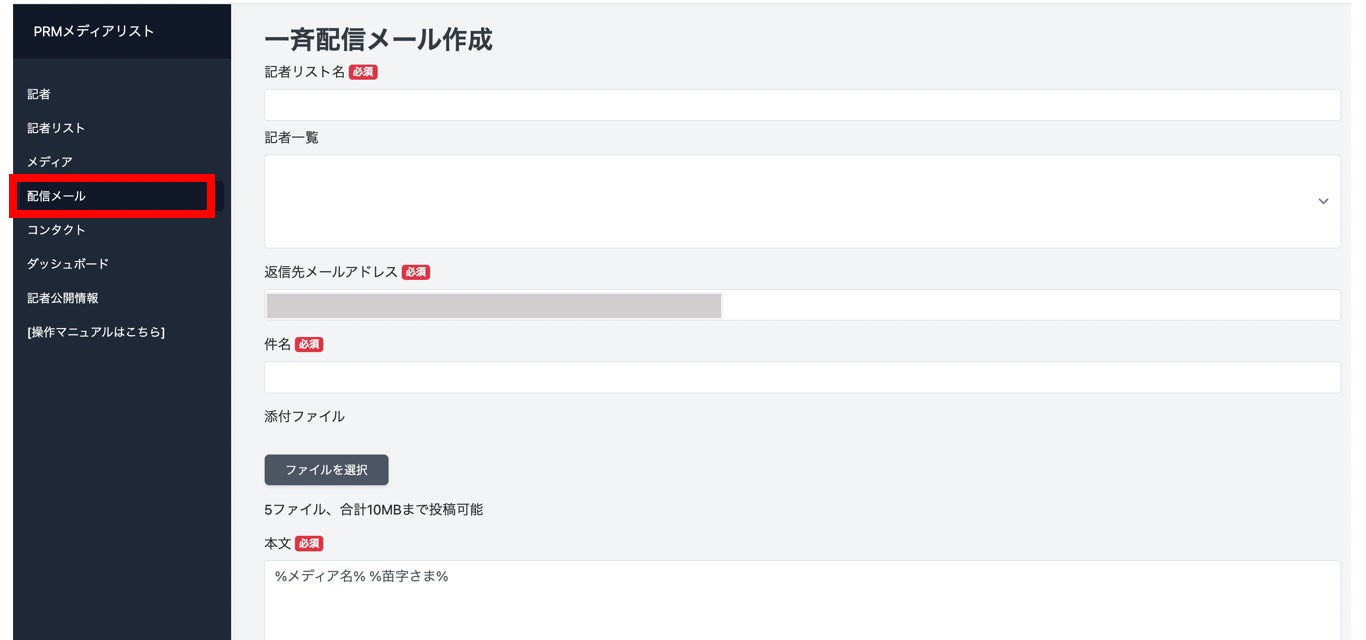Screen dimensions: 1366x640
Task: Select メディア in the left navigation
Action: pos(50,162)
